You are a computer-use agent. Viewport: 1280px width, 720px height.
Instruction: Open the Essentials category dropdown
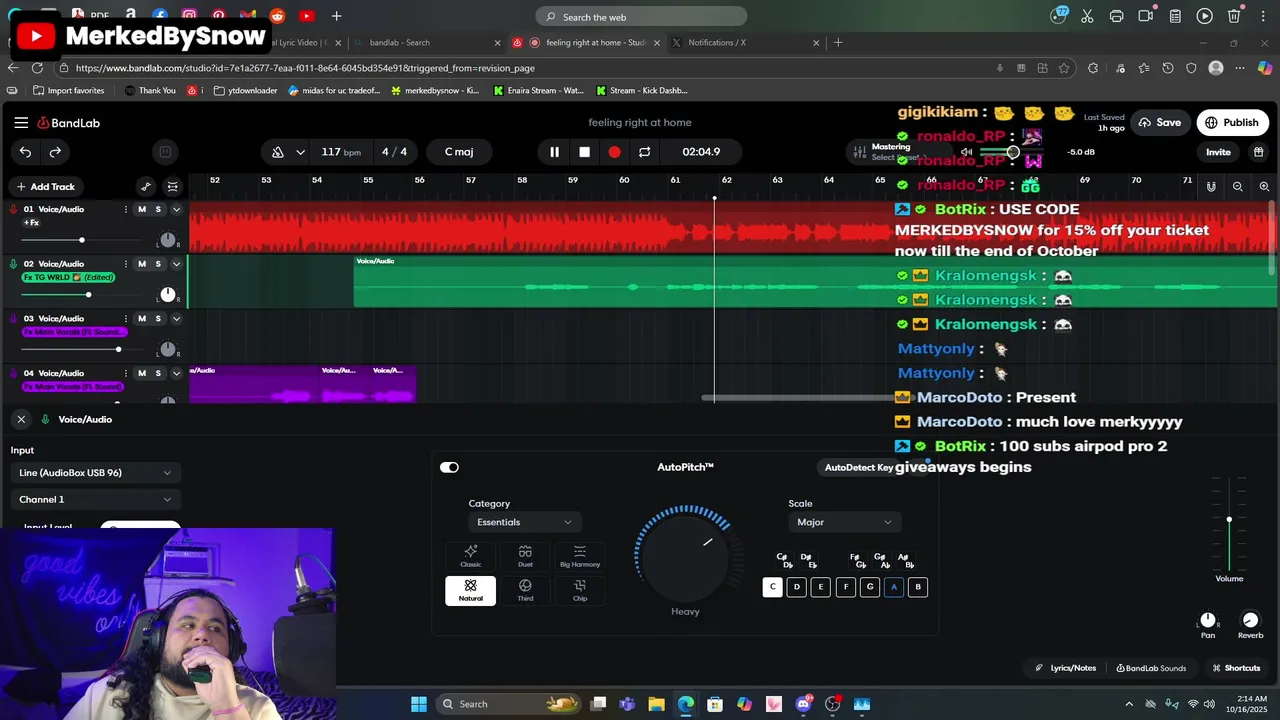[x=524, y=522]
